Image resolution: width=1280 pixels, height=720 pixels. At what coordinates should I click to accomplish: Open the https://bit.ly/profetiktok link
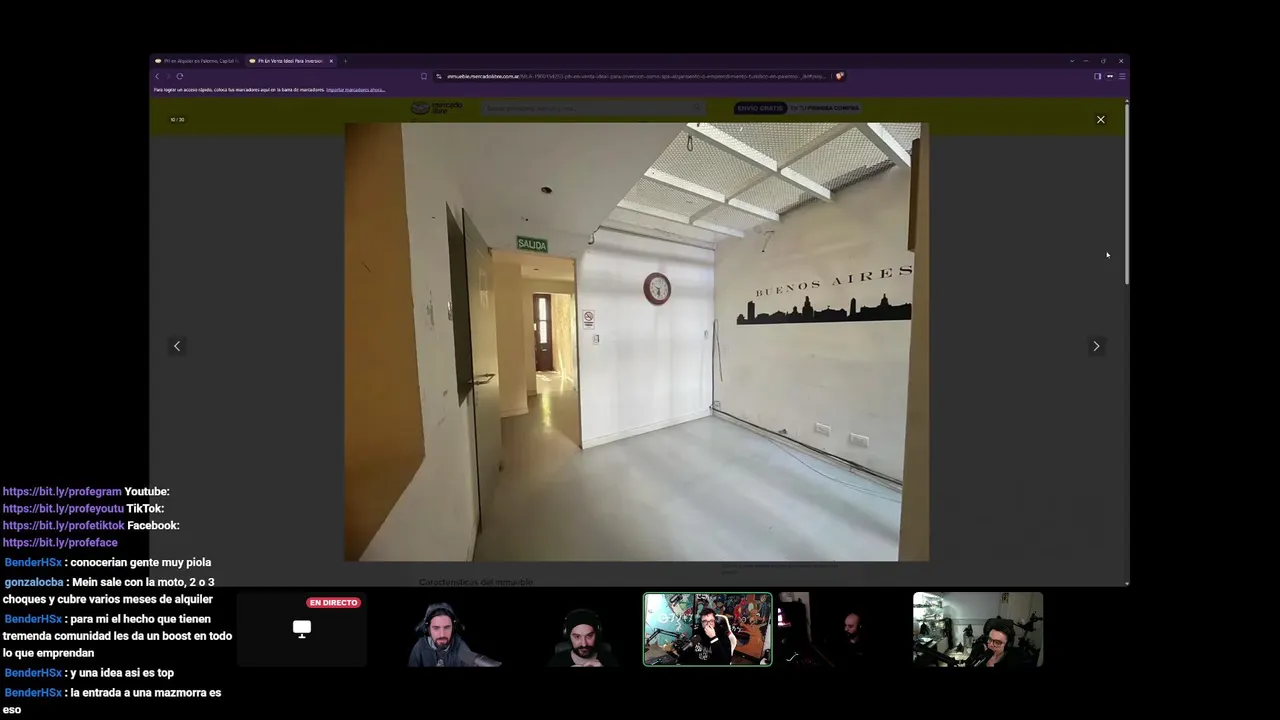click(x=63, y=526)
